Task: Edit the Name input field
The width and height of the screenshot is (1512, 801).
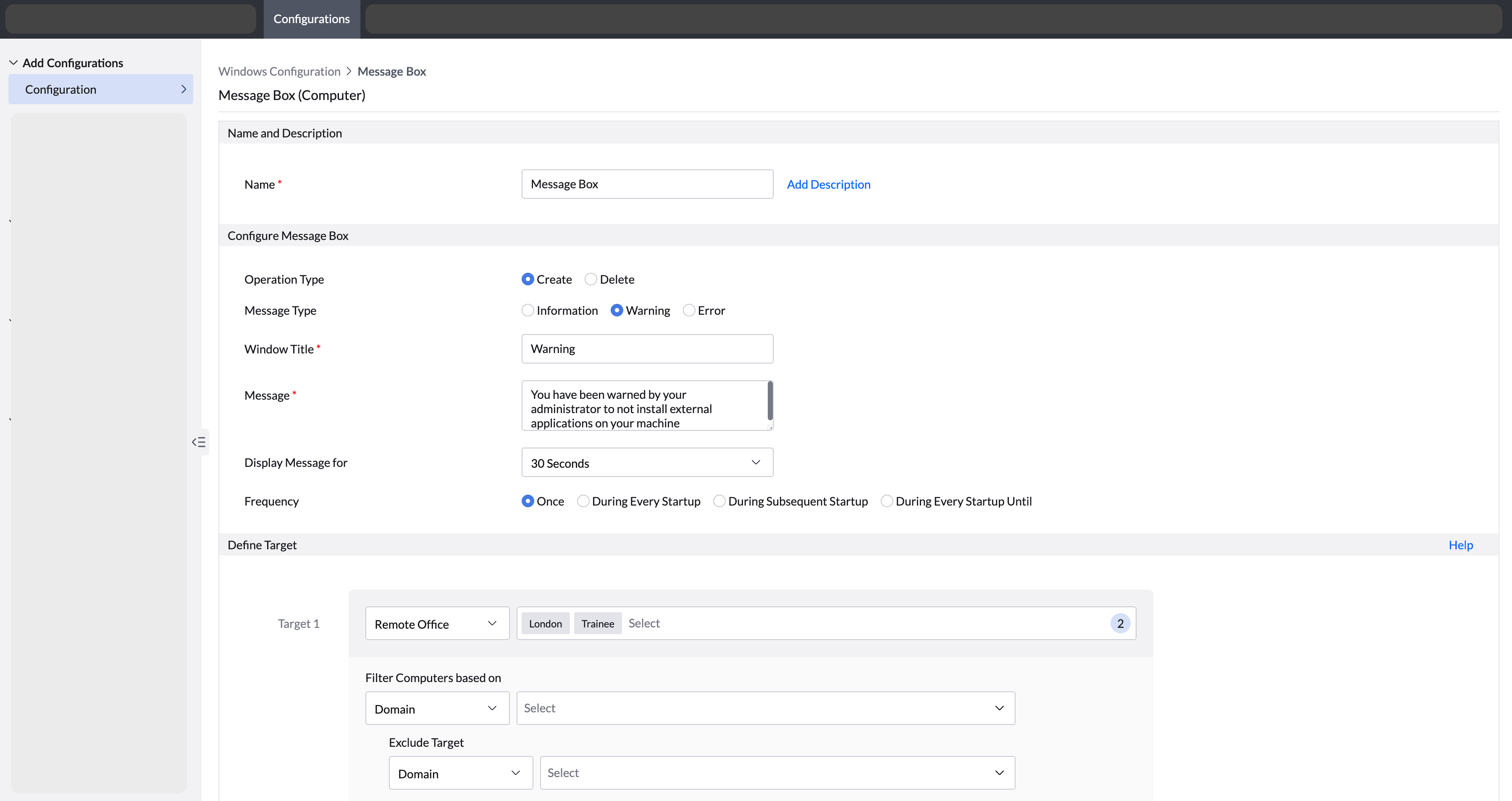Action: [647, 184]
